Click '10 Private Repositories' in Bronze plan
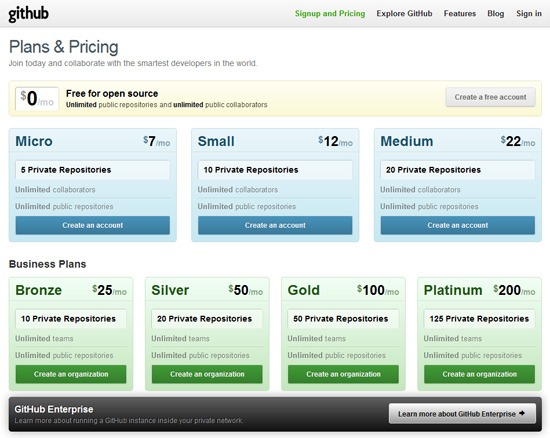Viewport: 550px width, 438px height. [x=71, y=319]
